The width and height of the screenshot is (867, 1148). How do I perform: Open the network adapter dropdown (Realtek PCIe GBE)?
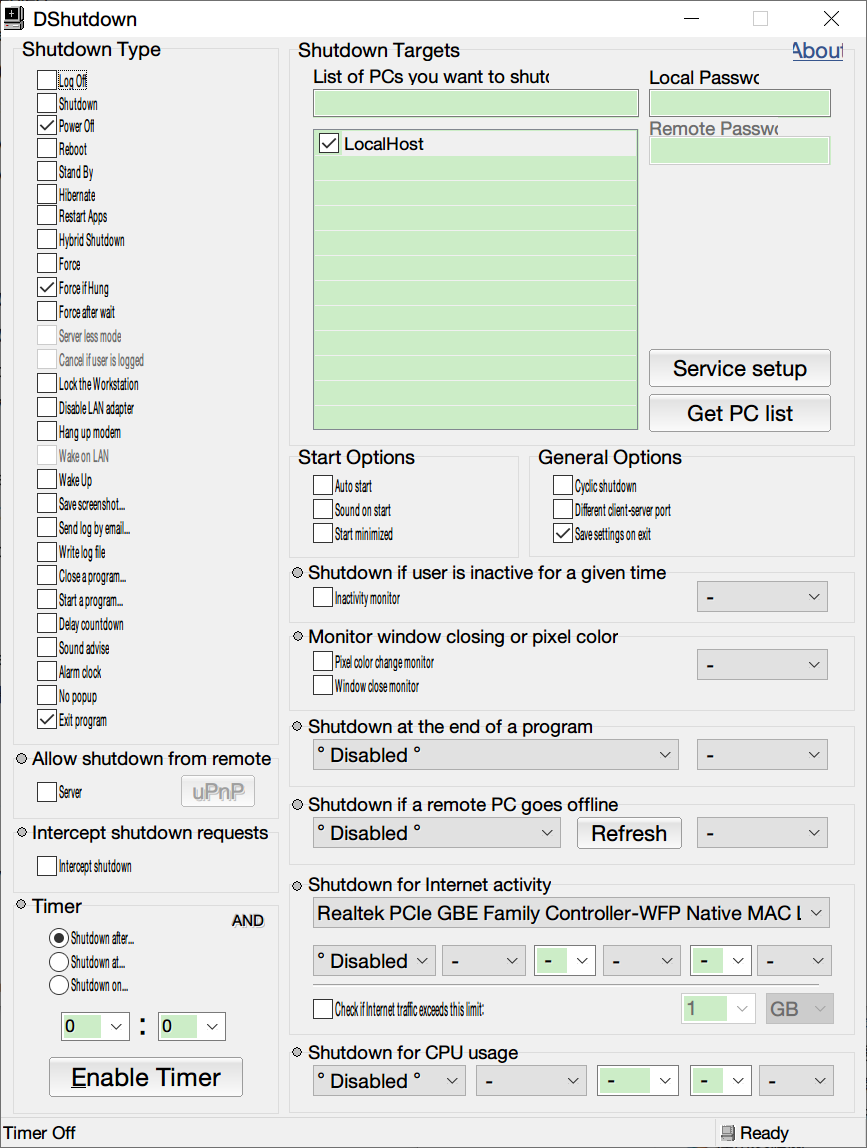[570, 913]
